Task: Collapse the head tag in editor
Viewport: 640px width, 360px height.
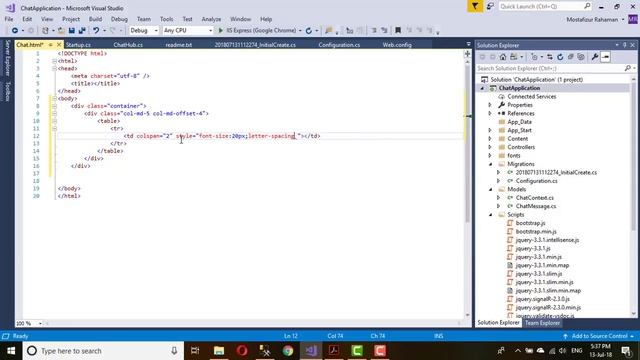Action: pos(54,69)
